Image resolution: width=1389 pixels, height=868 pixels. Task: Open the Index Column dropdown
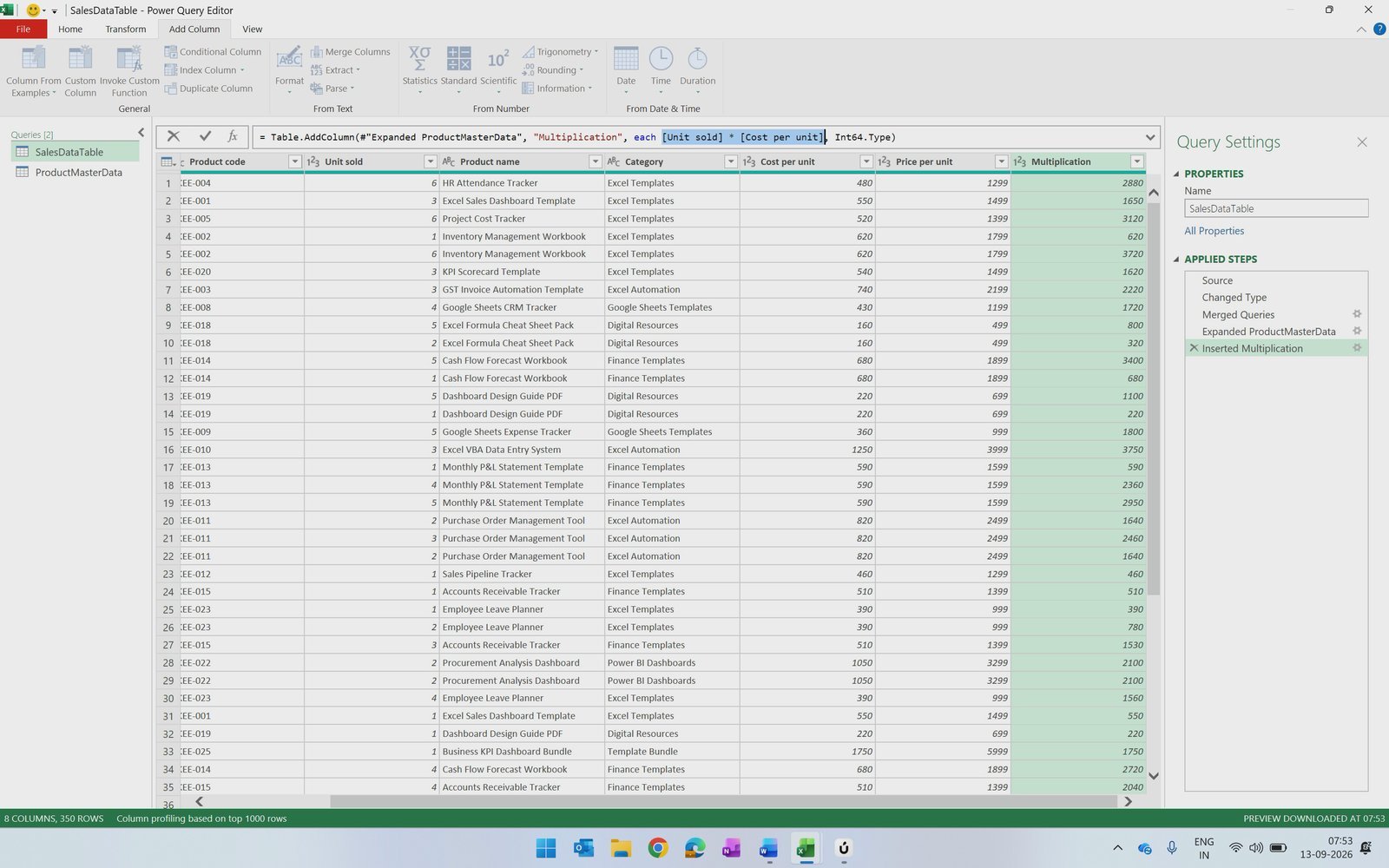coord(205,70)
